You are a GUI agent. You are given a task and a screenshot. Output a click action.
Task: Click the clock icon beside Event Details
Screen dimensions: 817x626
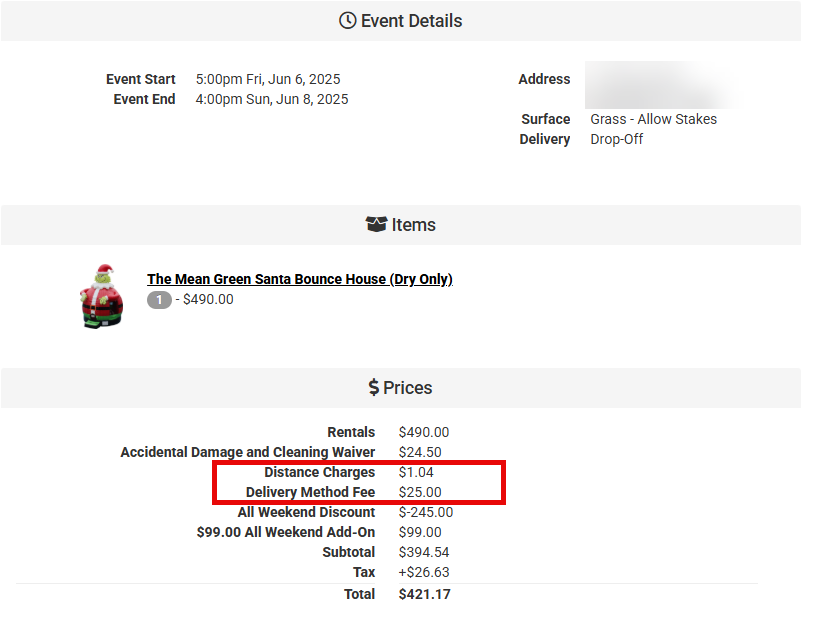point(348,21)
